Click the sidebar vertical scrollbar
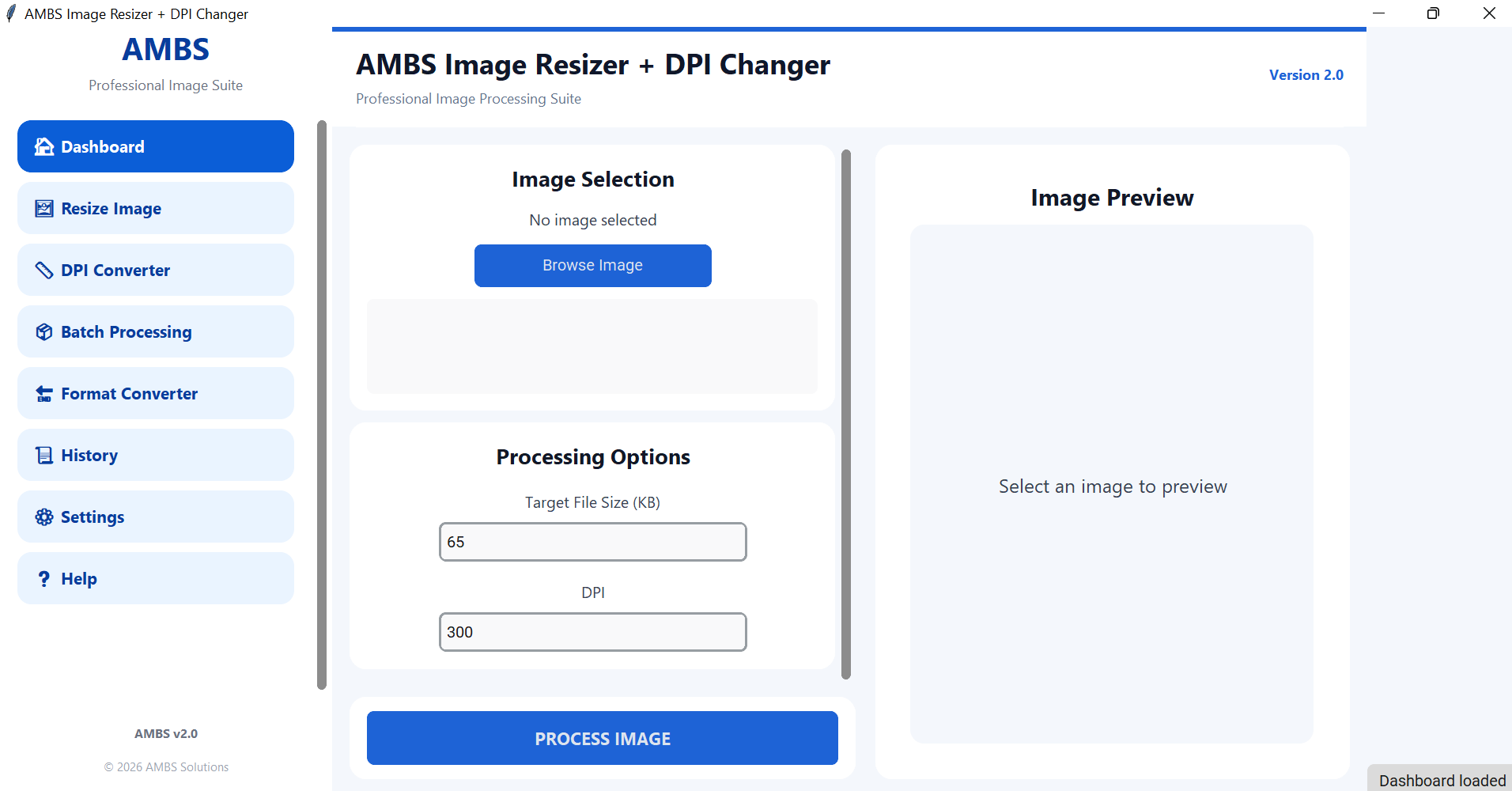Image resolution: width=1512 pixels, height=791 pixels. (x=322, y=405)
